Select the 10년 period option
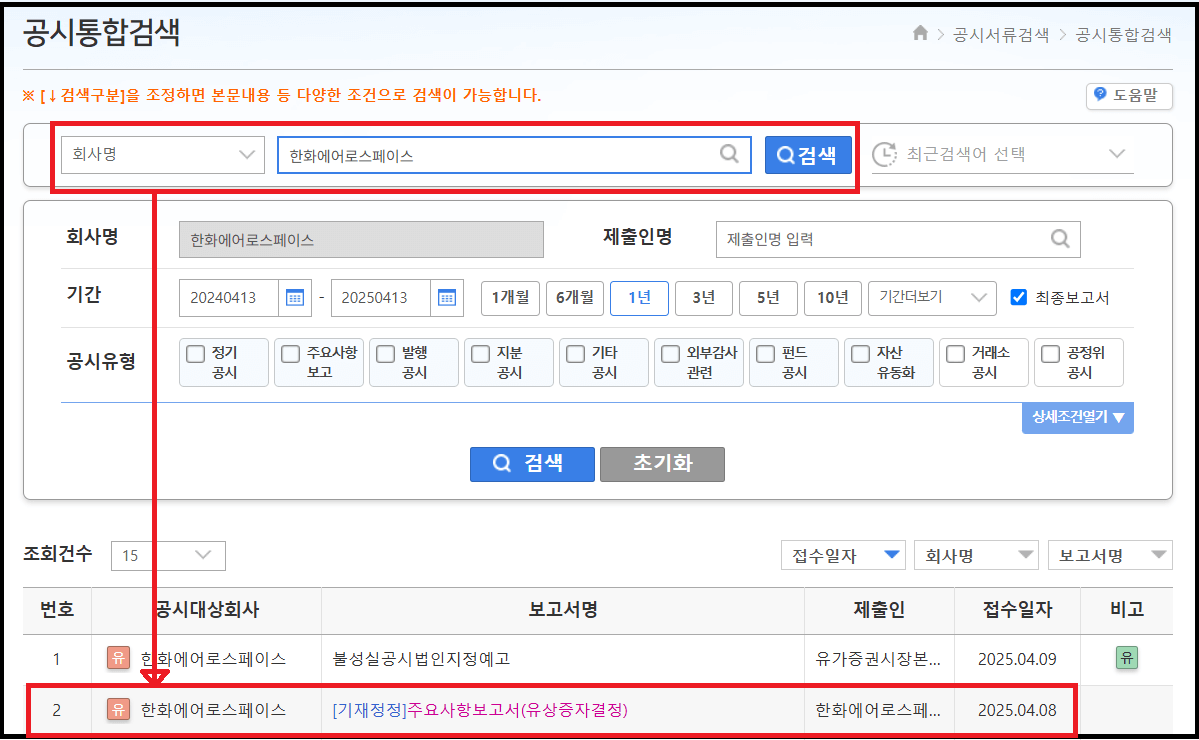The image size is (1199, 740). pos(833,297)
